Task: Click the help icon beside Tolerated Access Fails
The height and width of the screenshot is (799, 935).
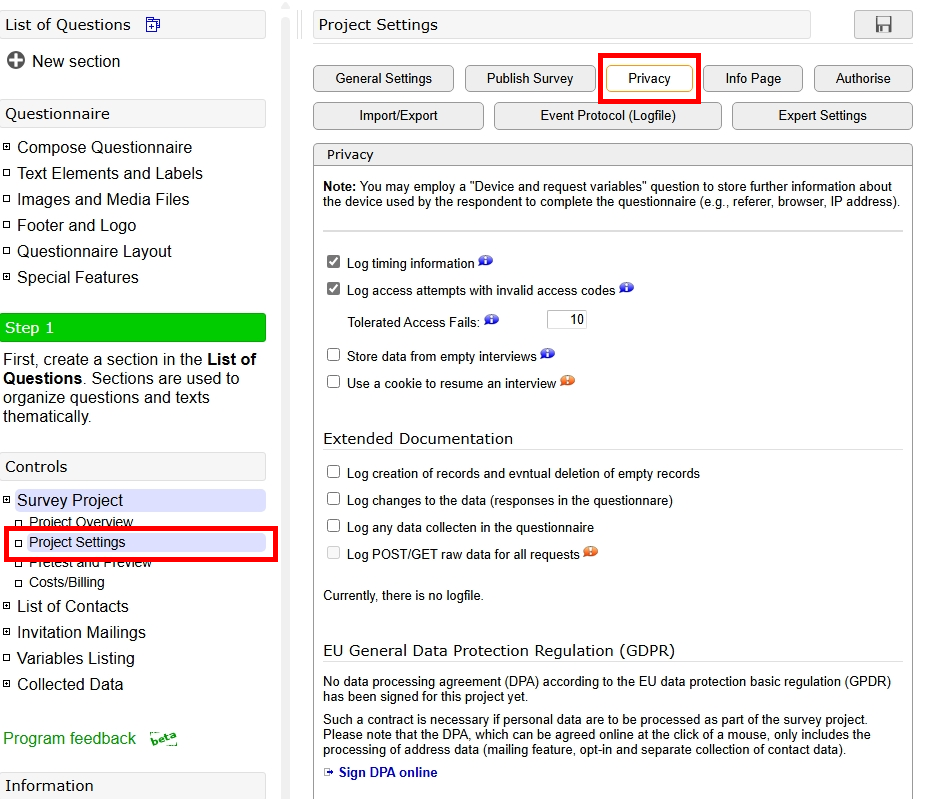Action: (x=490, y=321)
